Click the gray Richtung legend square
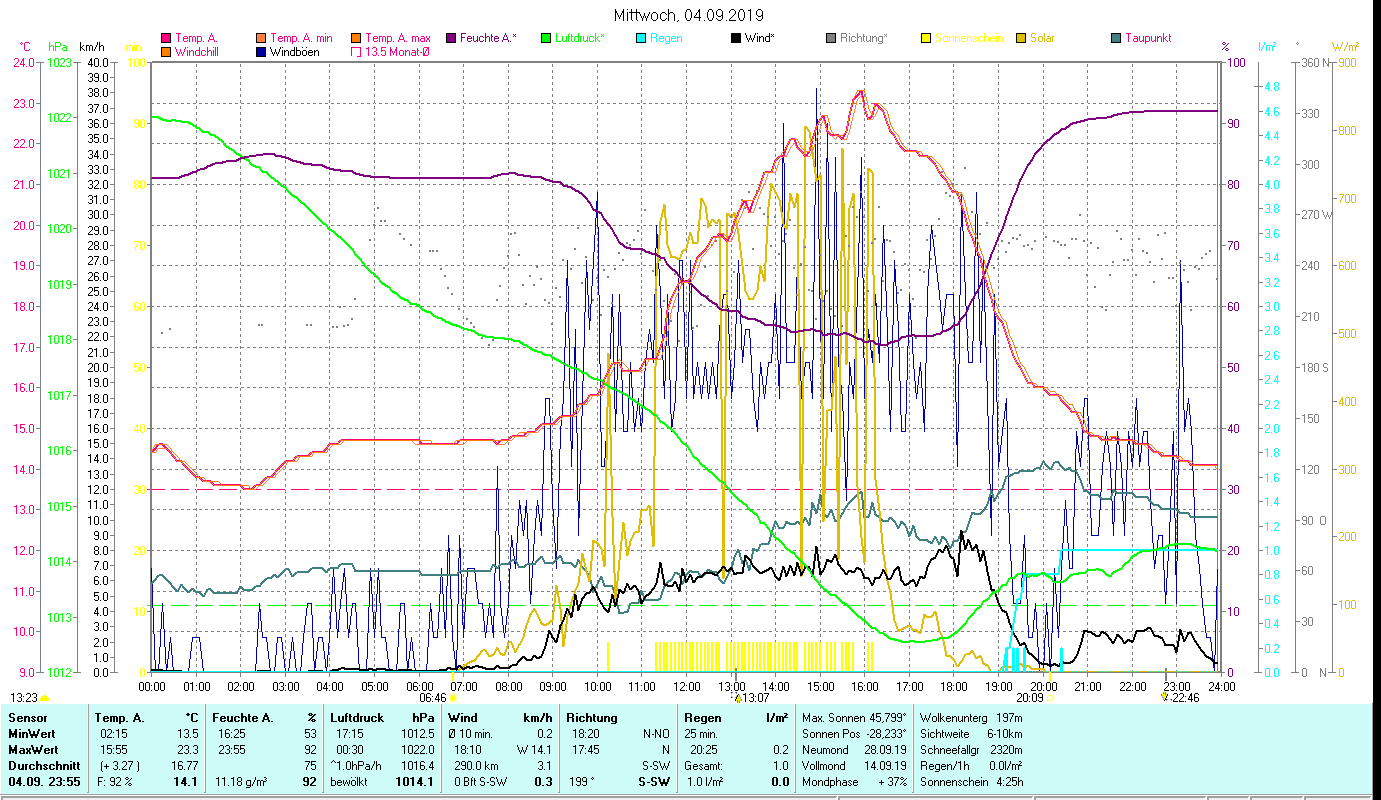The width and height of the screenshot is (1381, 800). (x=831, y=38)
